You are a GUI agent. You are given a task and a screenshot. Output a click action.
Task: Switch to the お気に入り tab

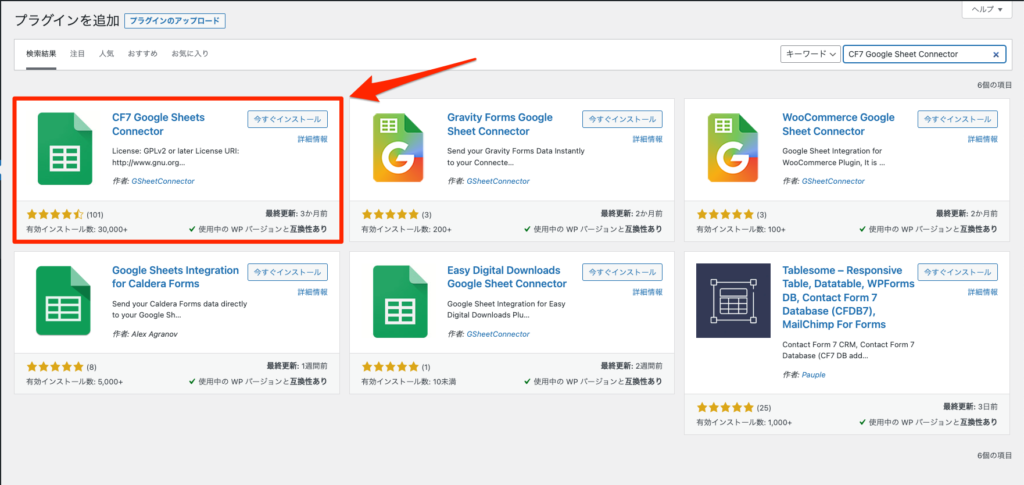[190, 54]
